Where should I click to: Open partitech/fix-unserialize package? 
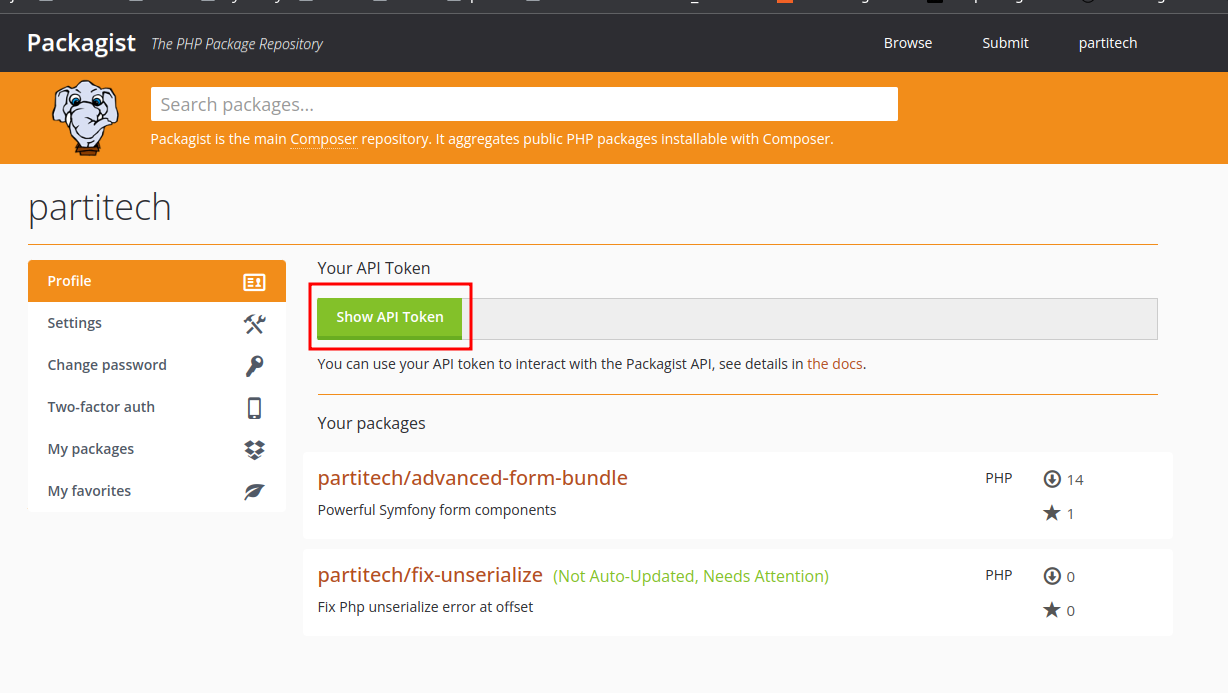430,575
